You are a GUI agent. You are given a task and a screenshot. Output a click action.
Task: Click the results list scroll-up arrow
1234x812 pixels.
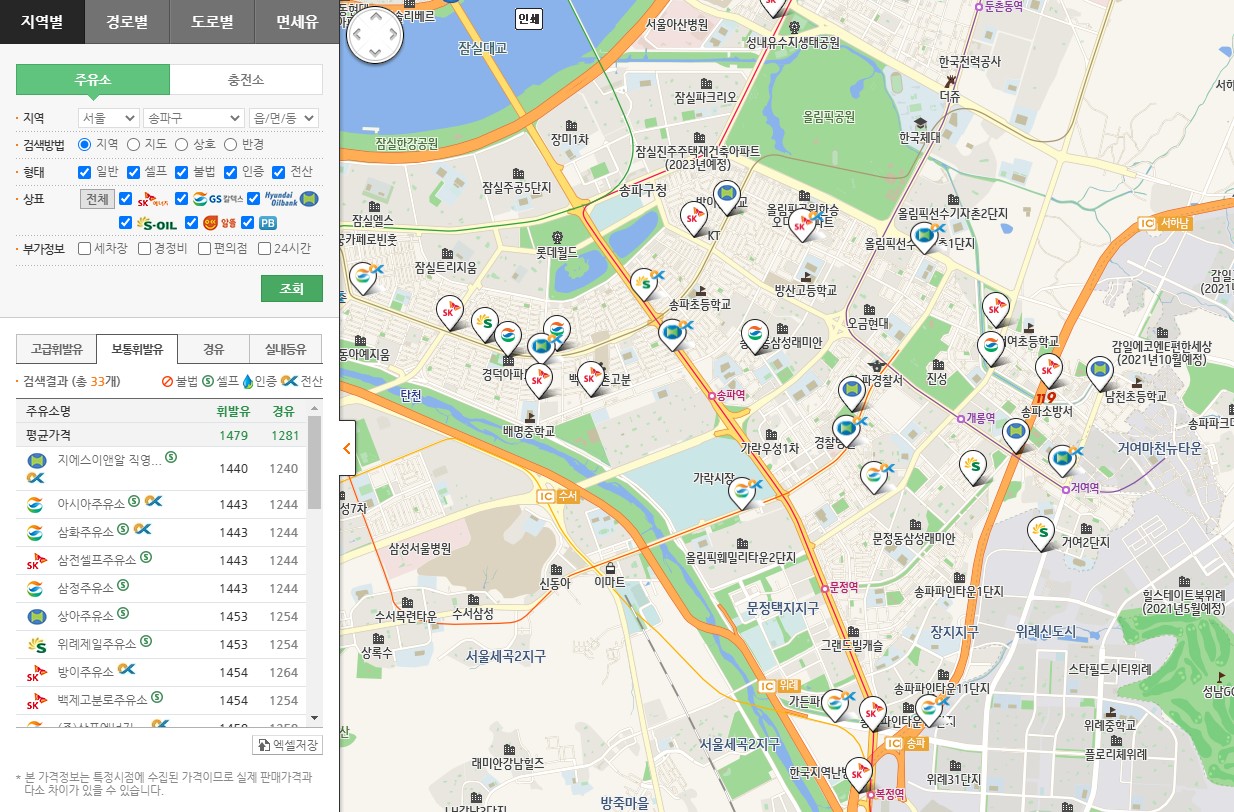pyautogui.click(x=315, y=408)
